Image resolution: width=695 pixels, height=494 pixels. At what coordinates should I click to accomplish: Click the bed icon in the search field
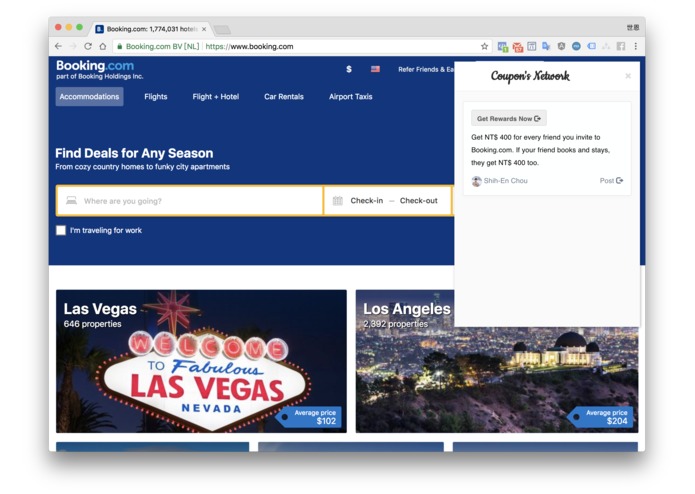[x=71, y=201]
